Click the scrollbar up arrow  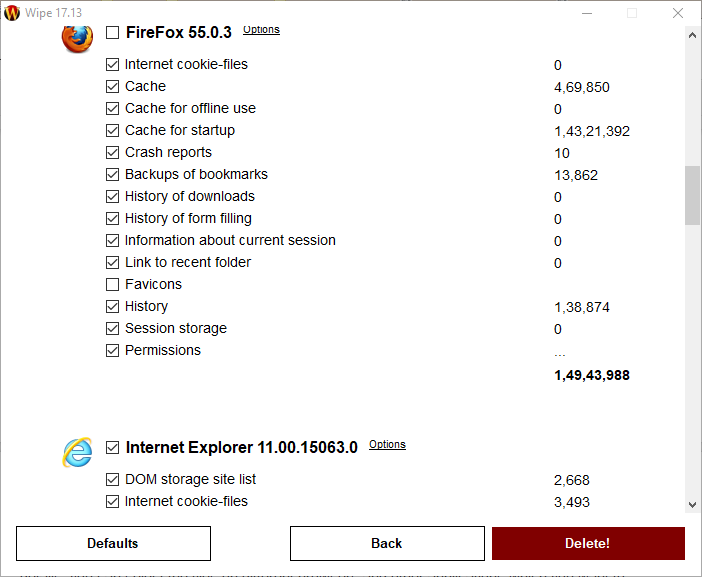tap(693, 35)
